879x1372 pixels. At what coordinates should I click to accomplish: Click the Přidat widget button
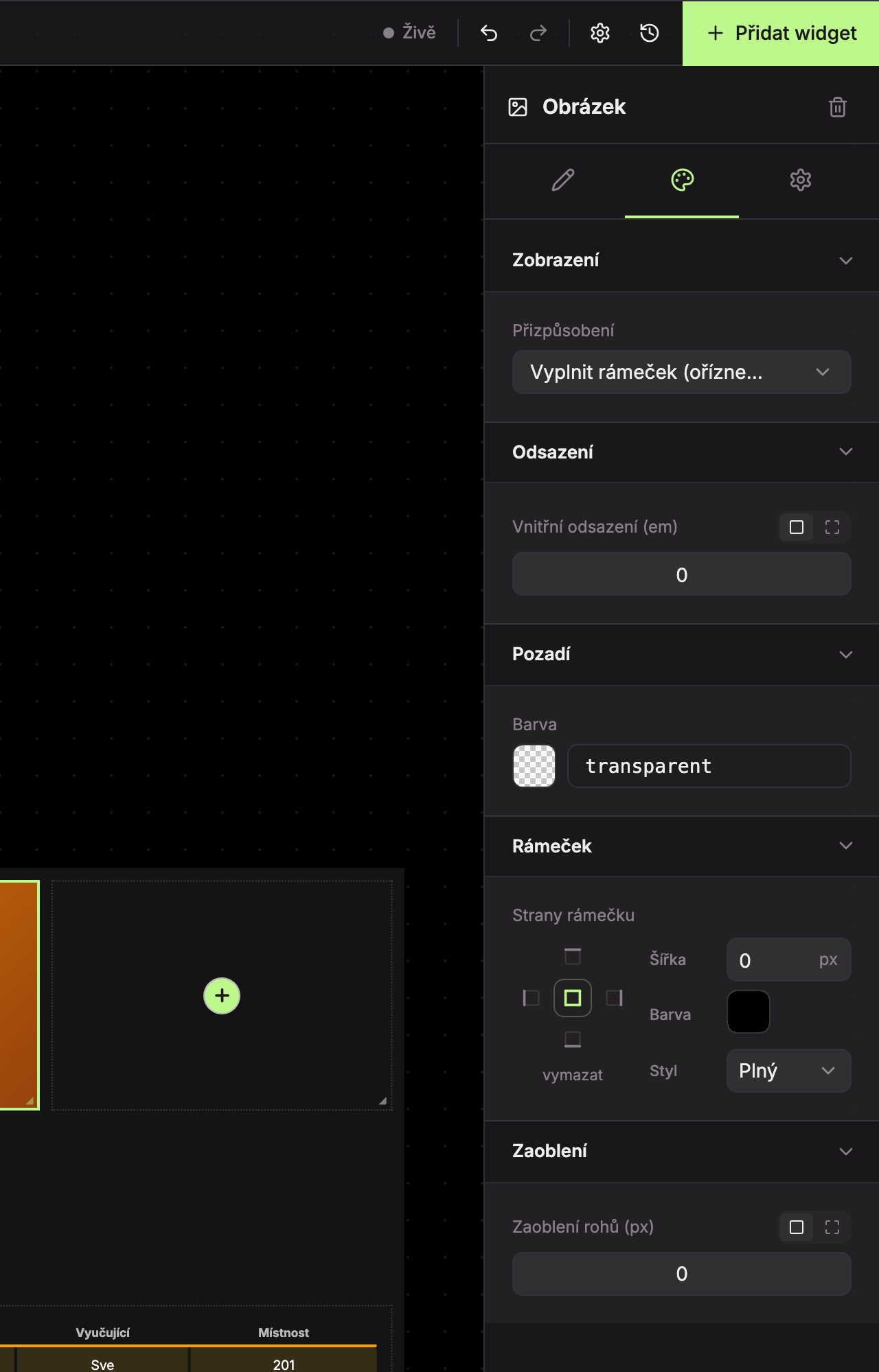[x=781, y=33]
